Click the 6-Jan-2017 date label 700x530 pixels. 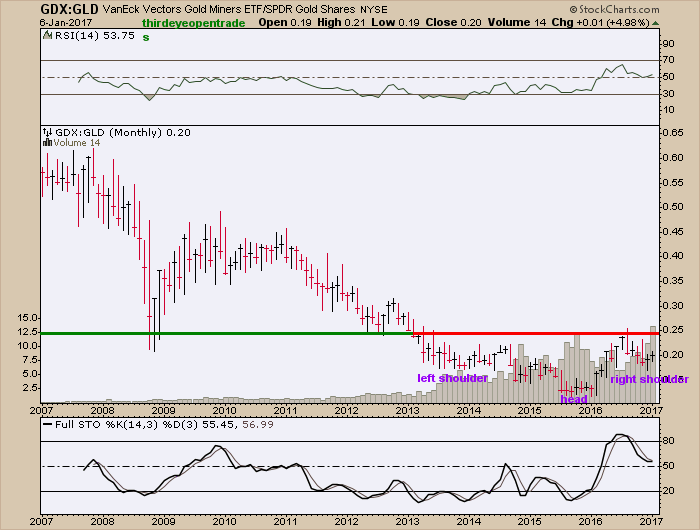pos(66,23)
